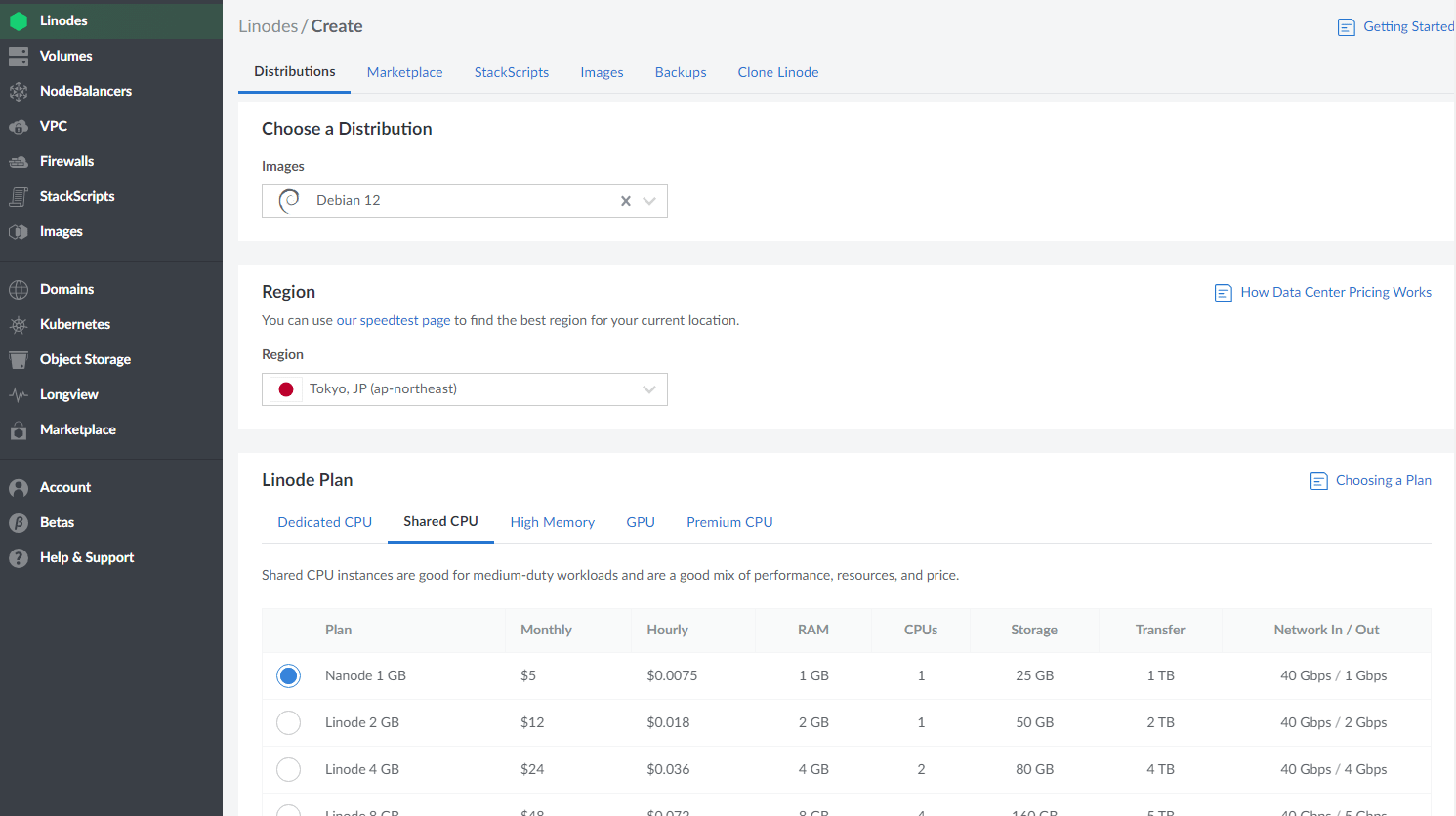1456x816 pixels.
Task: Open the Region dropdown showing Tokyo
Action: coord(464,389)
